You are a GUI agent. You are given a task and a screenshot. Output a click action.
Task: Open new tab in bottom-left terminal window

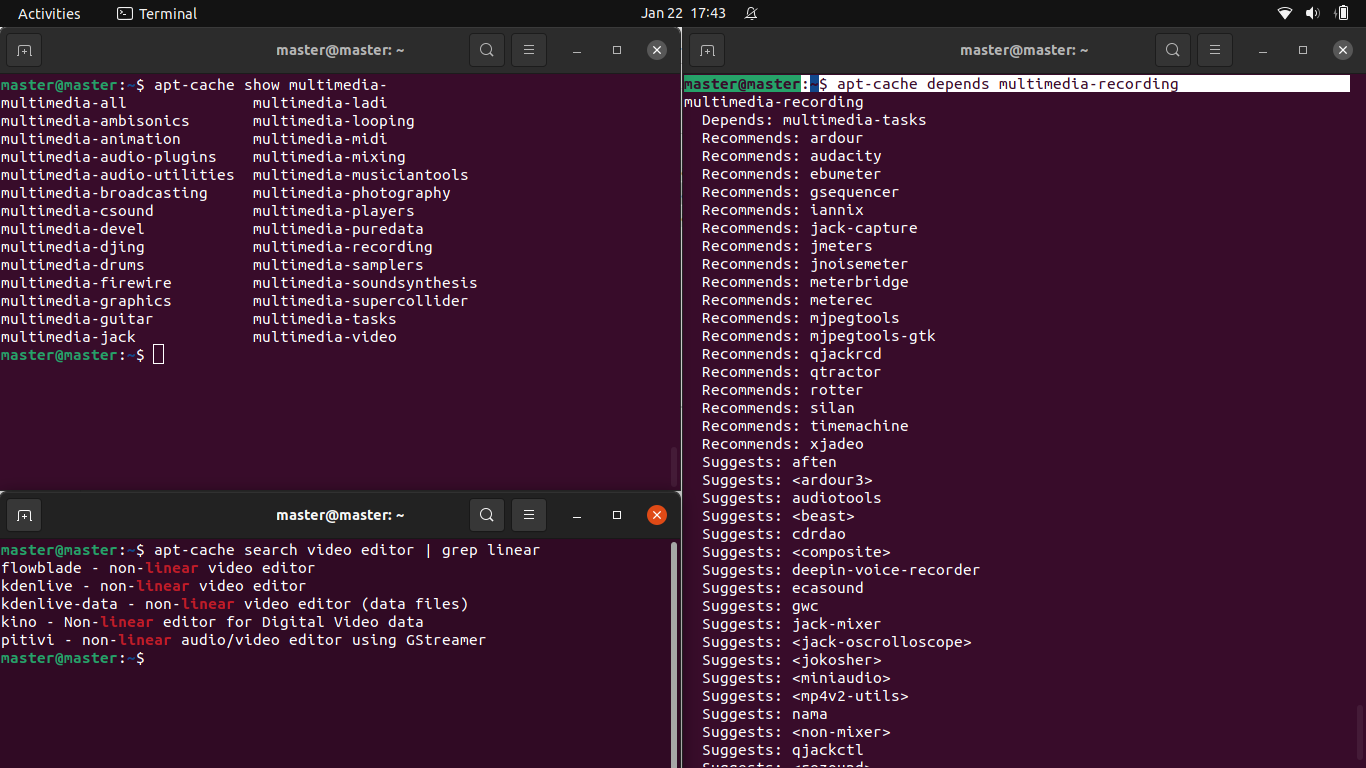pyautogui.click(x=24, y=515)
